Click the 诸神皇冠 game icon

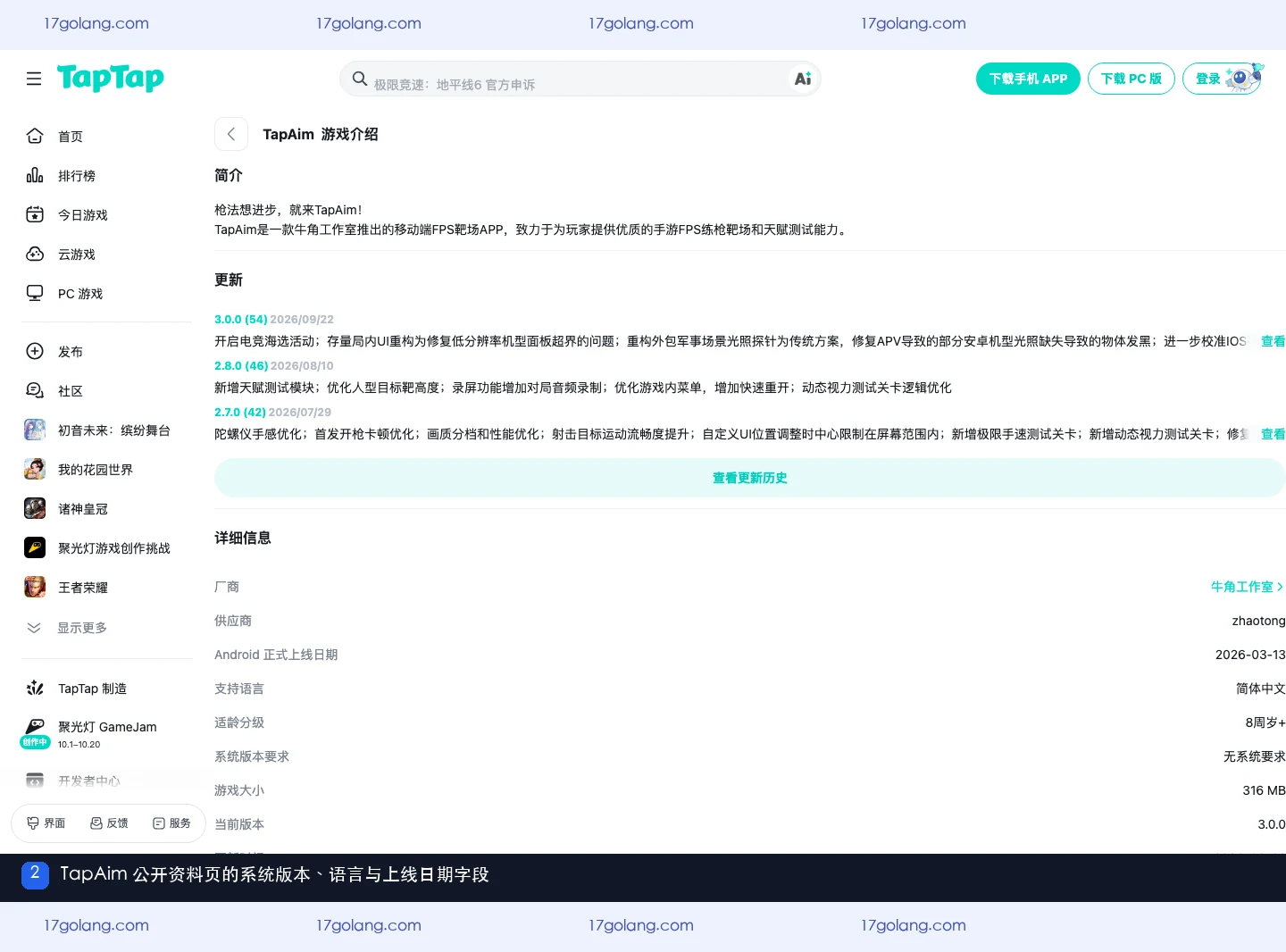[35, 508]
